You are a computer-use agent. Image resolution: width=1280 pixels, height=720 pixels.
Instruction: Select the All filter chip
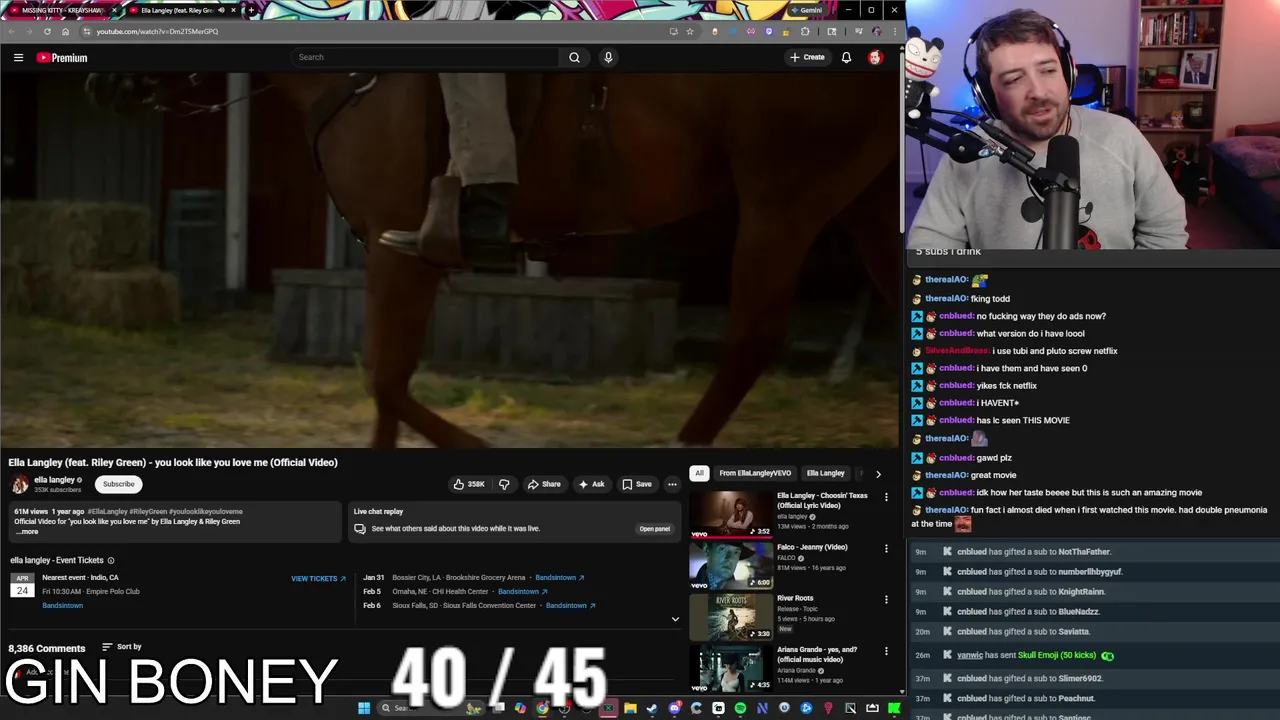coord(699,473)
